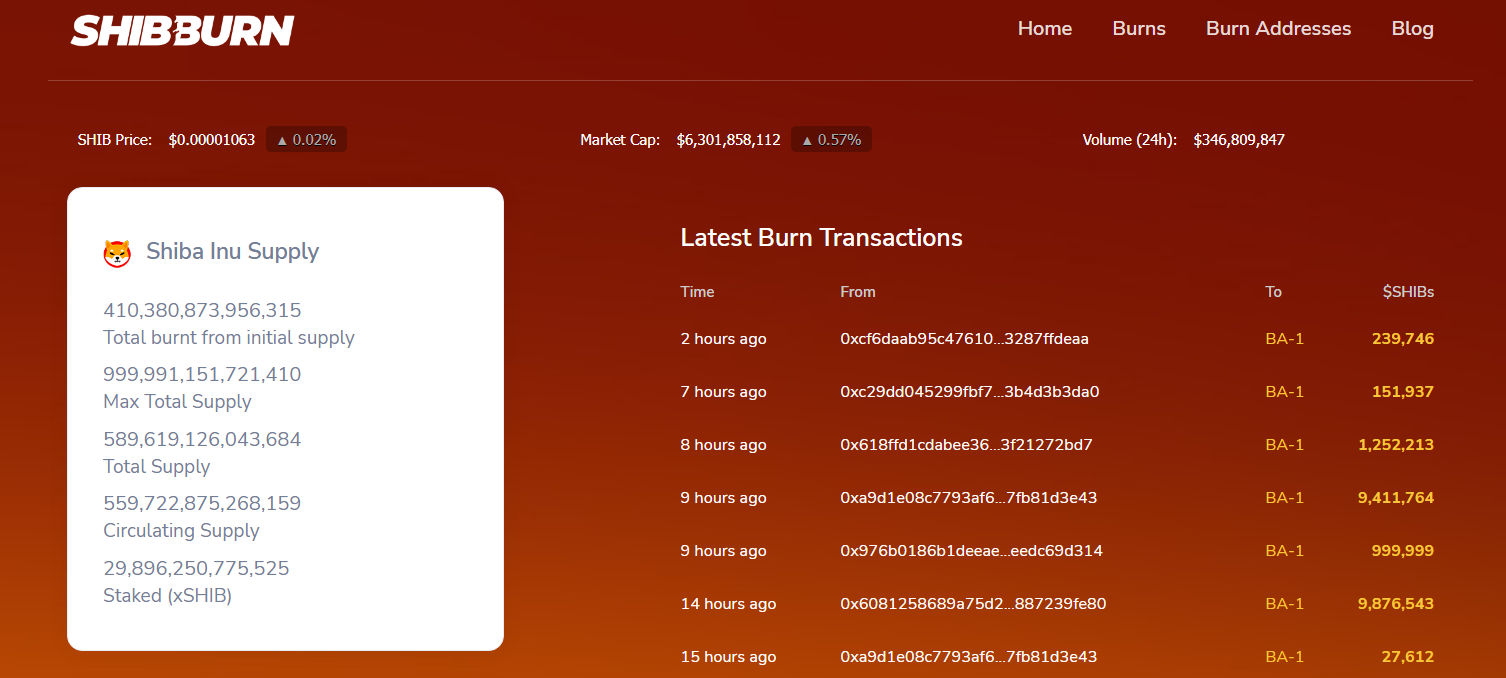Select the 9,876,543 SHIB burn amount
The width and height of the screenshot is (1506, 678).
coord(1396,604)
